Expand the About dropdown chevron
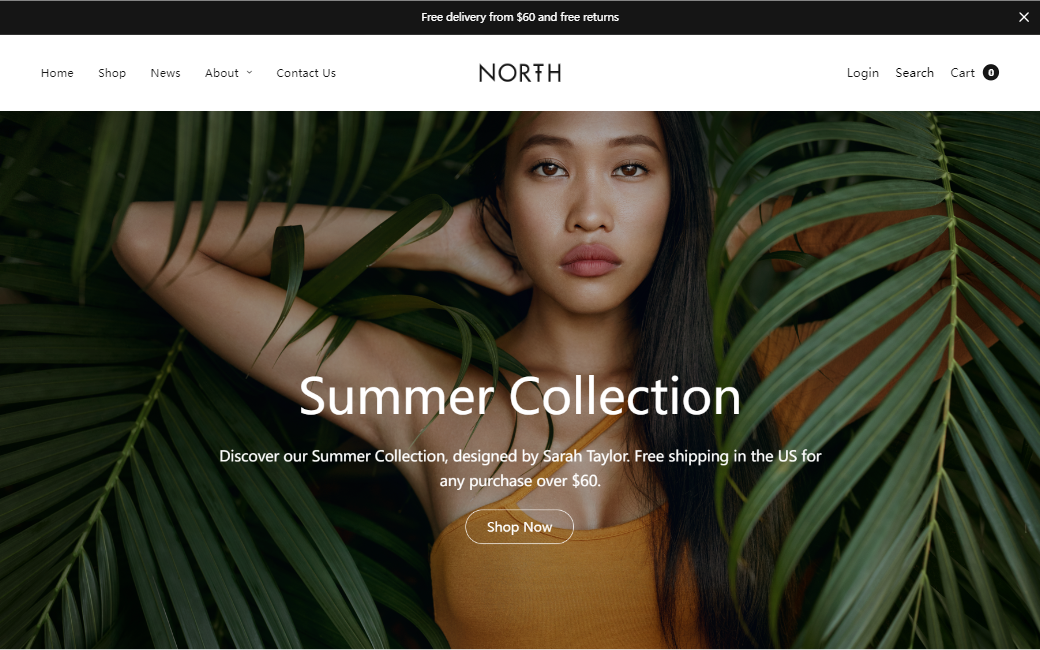Screen dimensions: 1040x650 (249, 72)
